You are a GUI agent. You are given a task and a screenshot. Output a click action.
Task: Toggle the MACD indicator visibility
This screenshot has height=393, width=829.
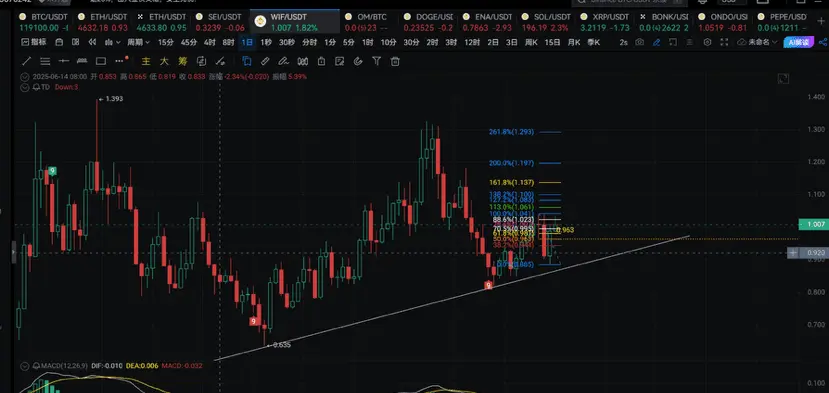[x=24, y=365]
